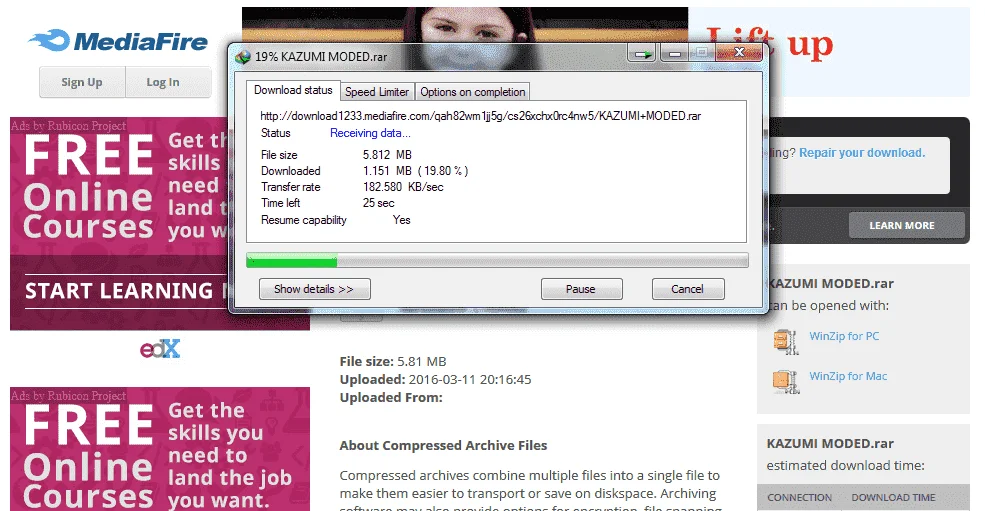Click the CONNECTION column header
Screen dimensions: 985x511
[x=799, y=497]
